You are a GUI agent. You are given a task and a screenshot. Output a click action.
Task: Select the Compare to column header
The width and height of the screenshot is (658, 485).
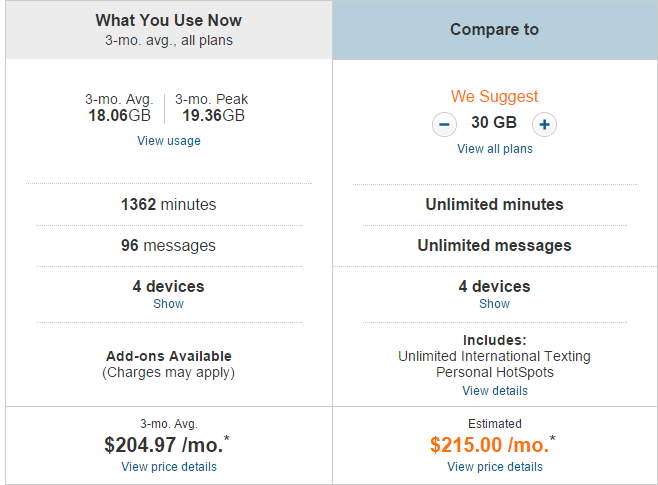(495, 30)
